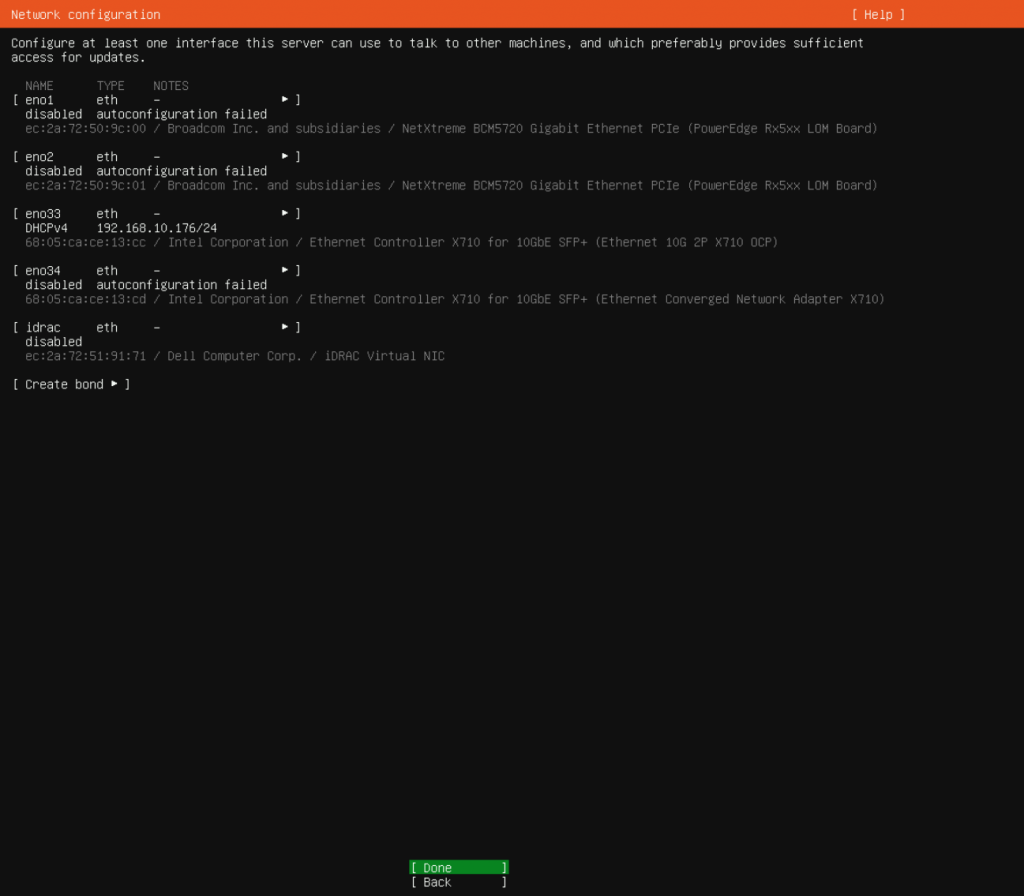Select the eno33 interface name
The image size is (1024, 896).
(x=43, y=214)
